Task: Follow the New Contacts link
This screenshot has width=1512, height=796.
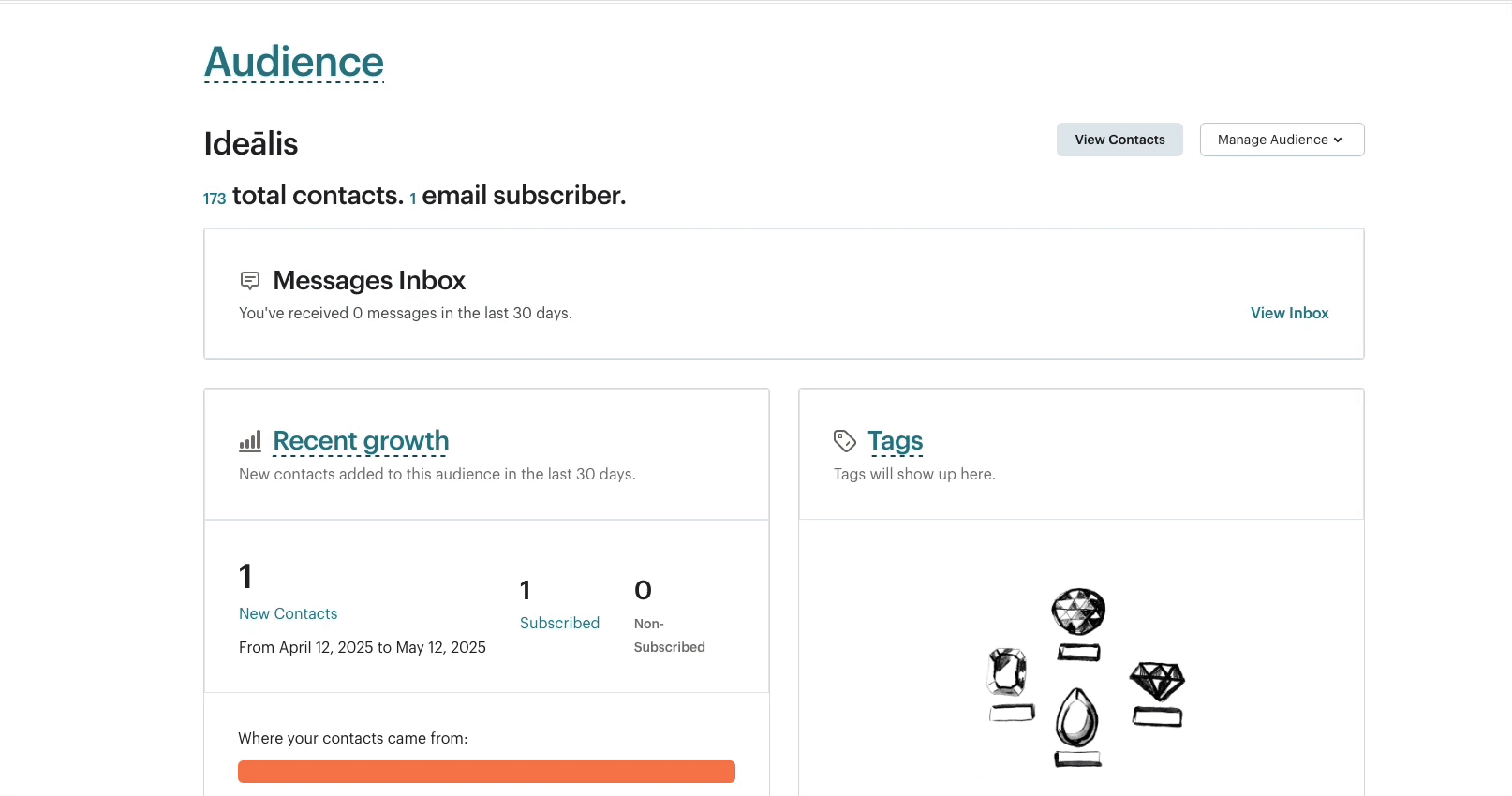Action: click(x=288, y=613)
